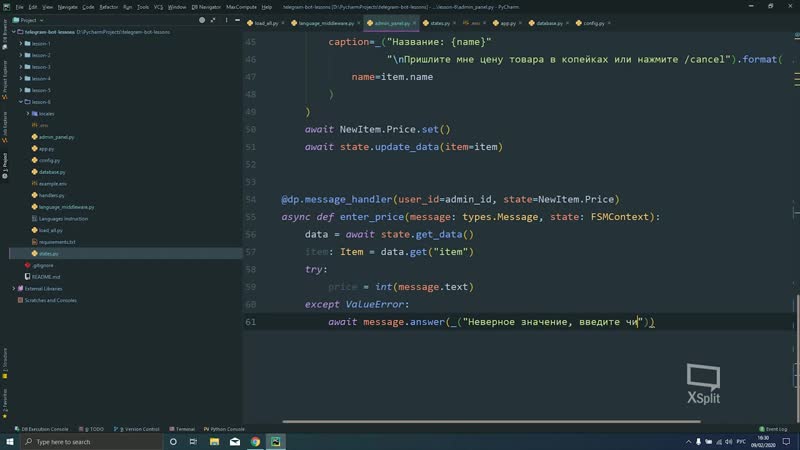Open the Mail app on taskbar
This screenshot has height=450, width=800.
235,442
